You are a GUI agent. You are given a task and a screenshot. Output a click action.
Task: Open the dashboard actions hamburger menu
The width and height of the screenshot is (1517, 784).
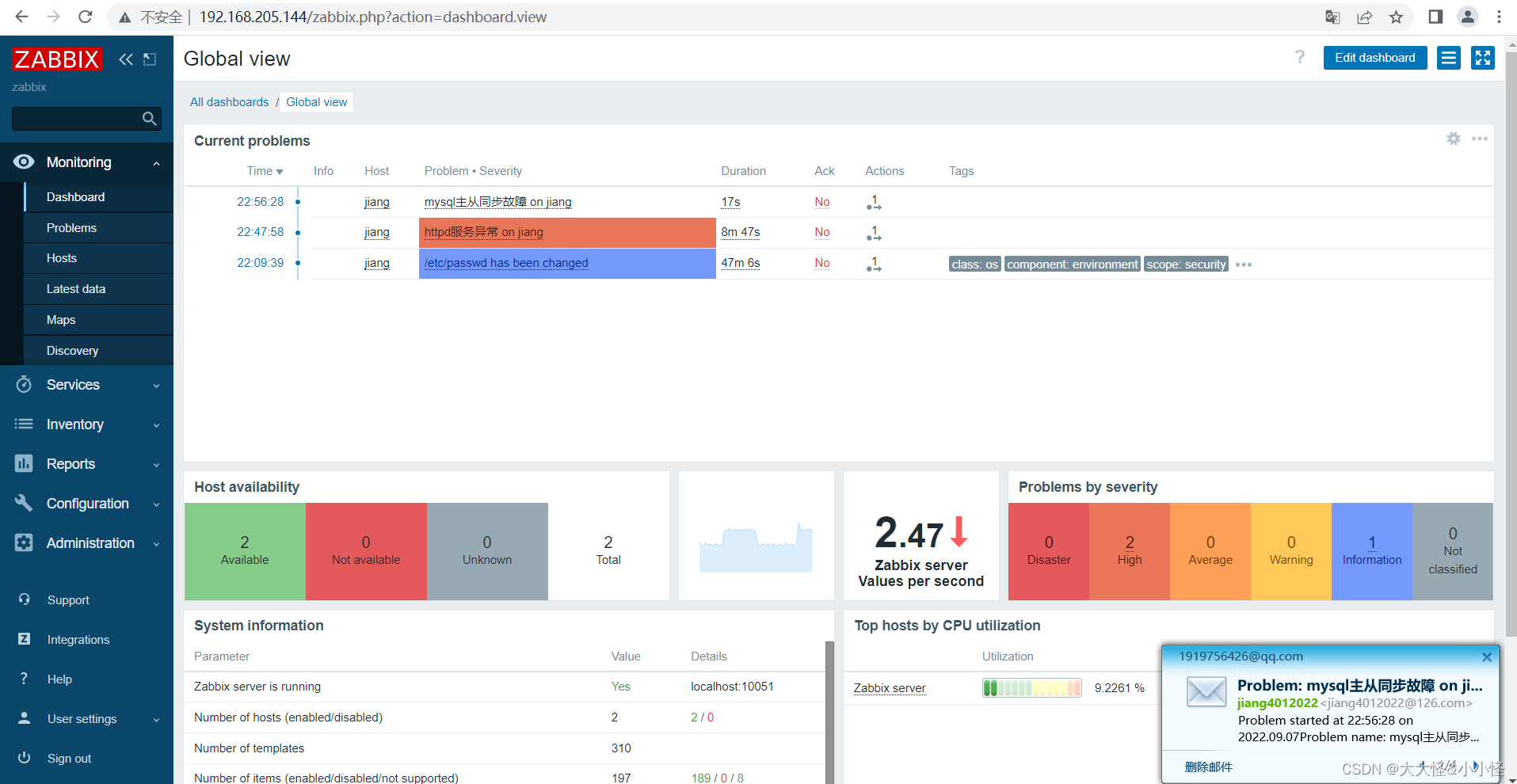tap(1449, 58)
